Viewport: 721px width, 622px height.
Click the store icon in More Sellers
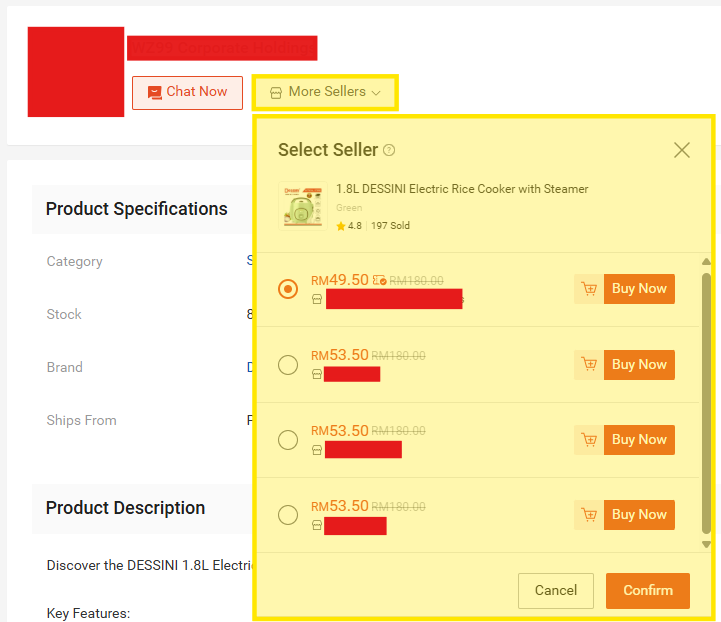click(276, 93)
